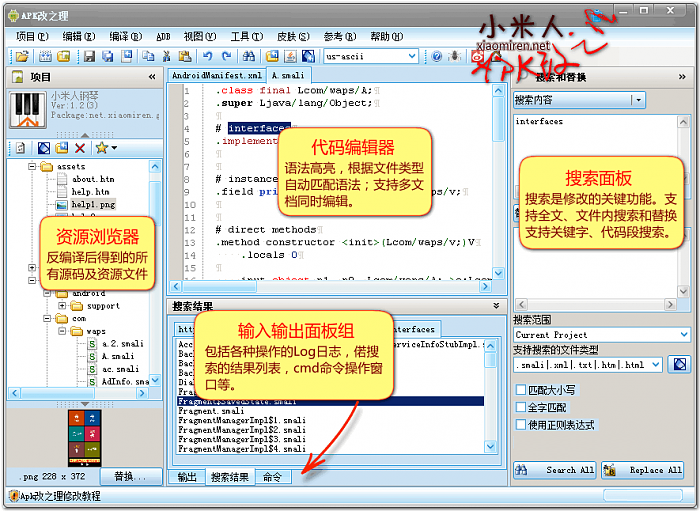Screen dimensions: 700x511
Task: Select help.htm in the assets folder
Action: coord(91,191)
